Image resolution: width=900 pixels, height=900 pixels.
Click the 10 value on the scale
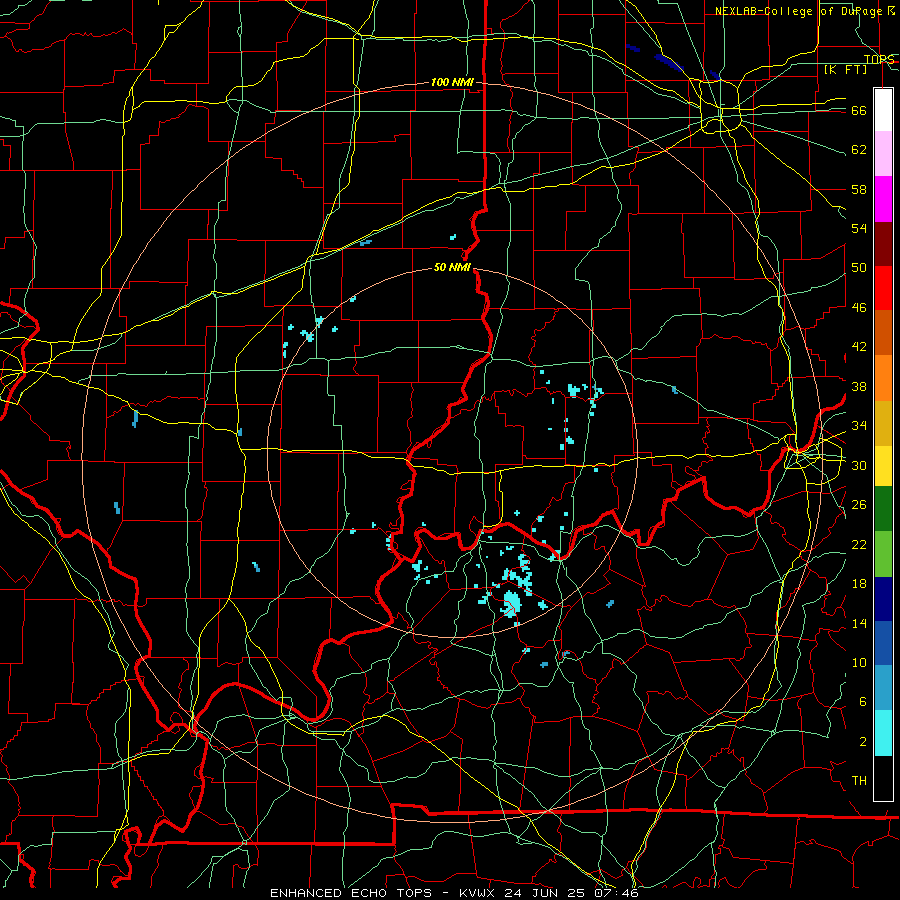click(x=859, y=662)
